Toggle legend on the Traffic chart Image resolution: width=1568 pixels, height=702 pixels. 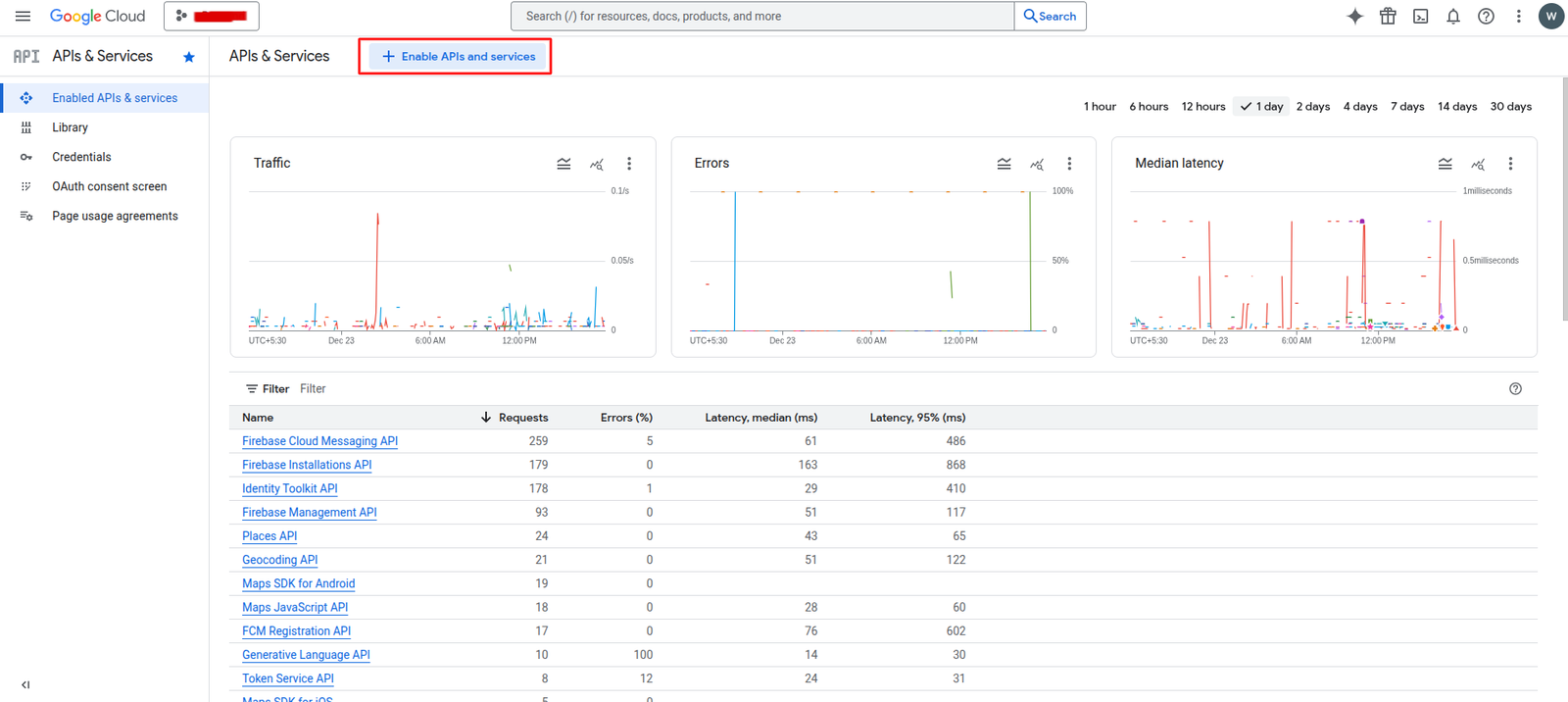(563, 164)
